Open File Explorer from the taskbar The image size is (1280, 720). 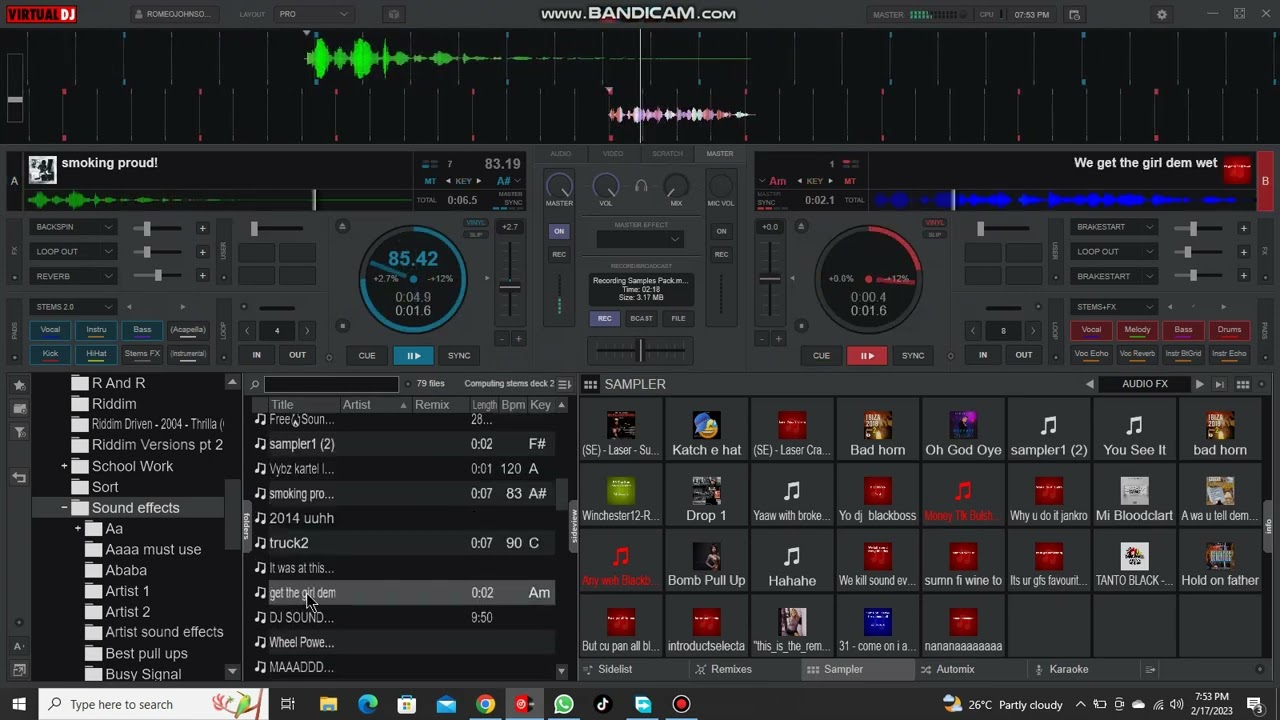328,704
